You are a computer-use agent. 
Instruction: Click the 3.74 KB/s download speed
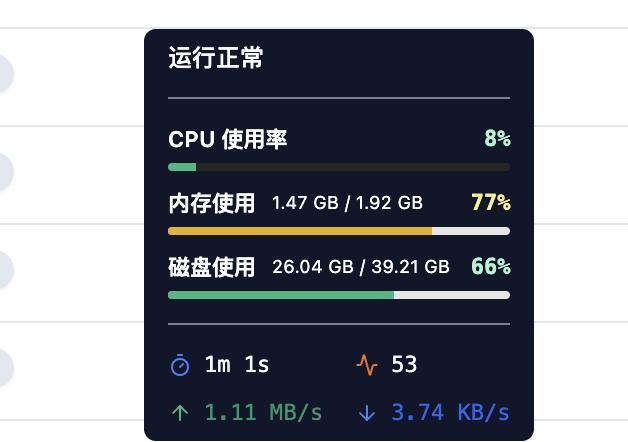pos(450,412)
